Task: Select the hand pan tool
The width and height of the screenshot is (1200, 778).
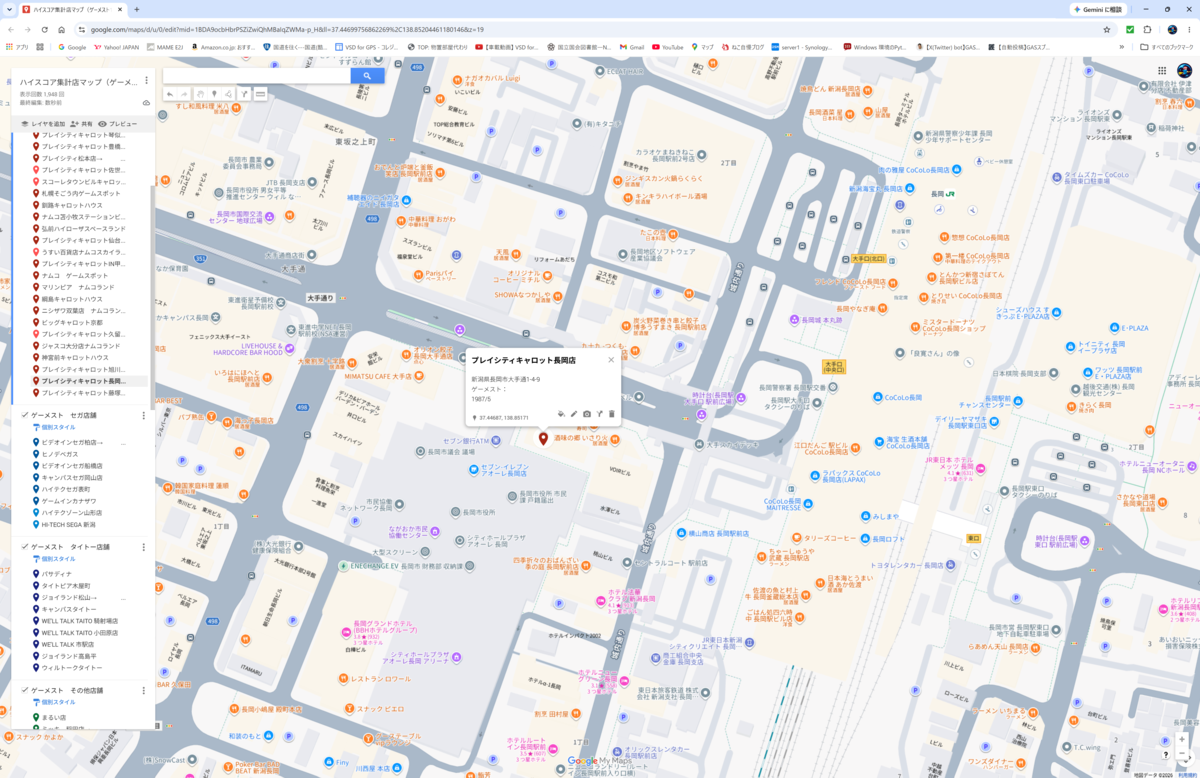Action: click(x=200, y=94)
